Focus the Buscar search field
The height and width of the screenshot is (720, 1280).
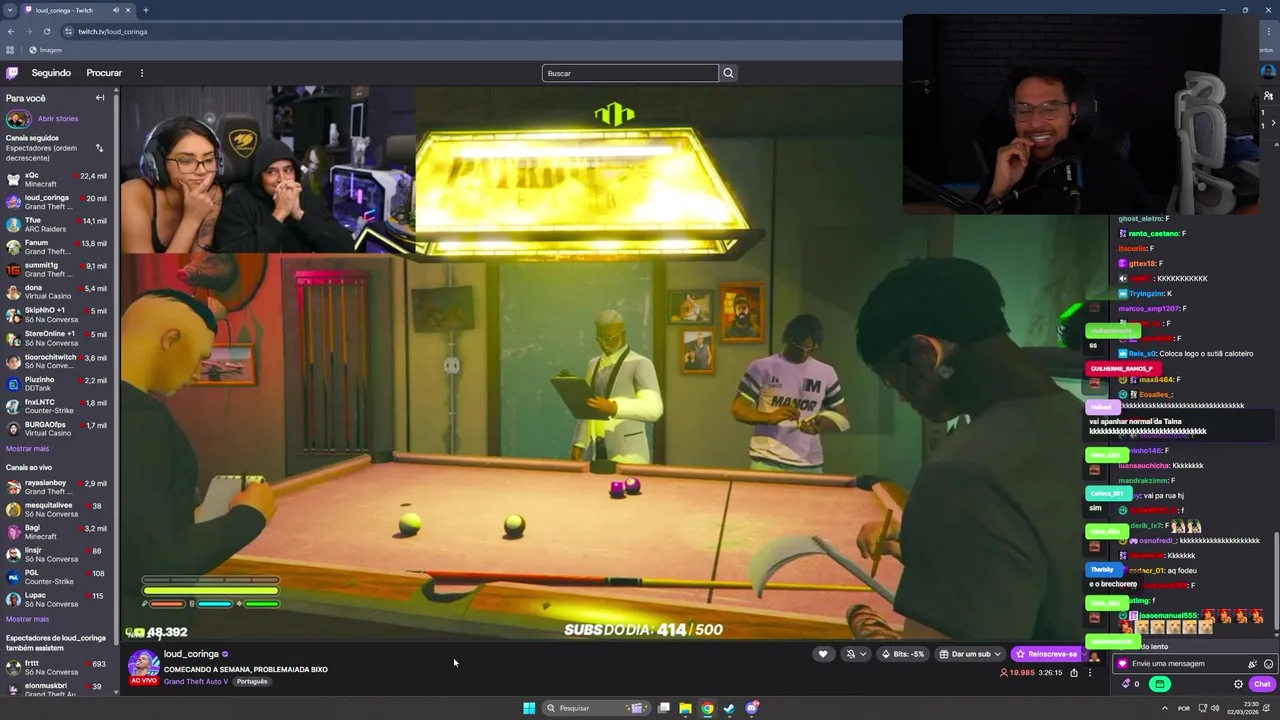[x=630, y=73]
